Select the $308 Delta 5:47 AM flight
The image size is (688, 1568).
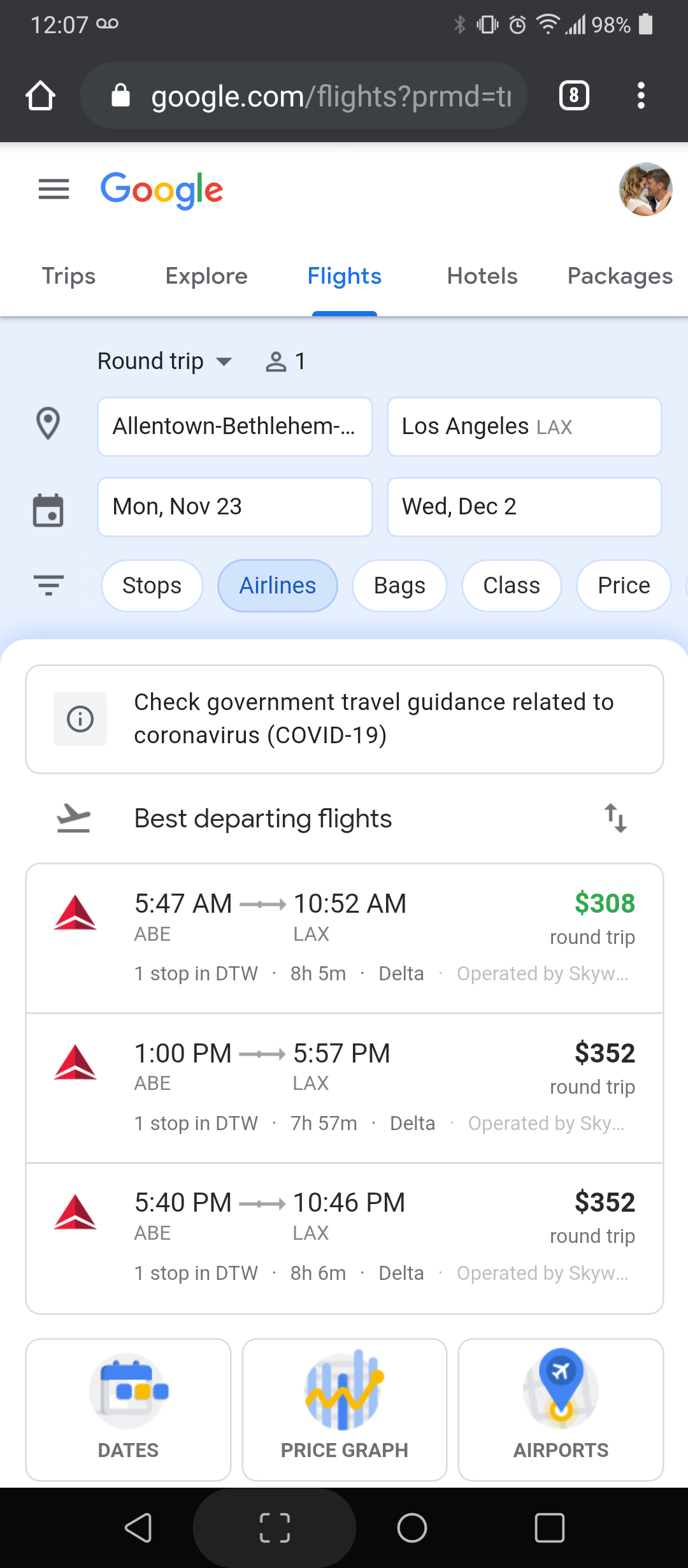[344, 938]
